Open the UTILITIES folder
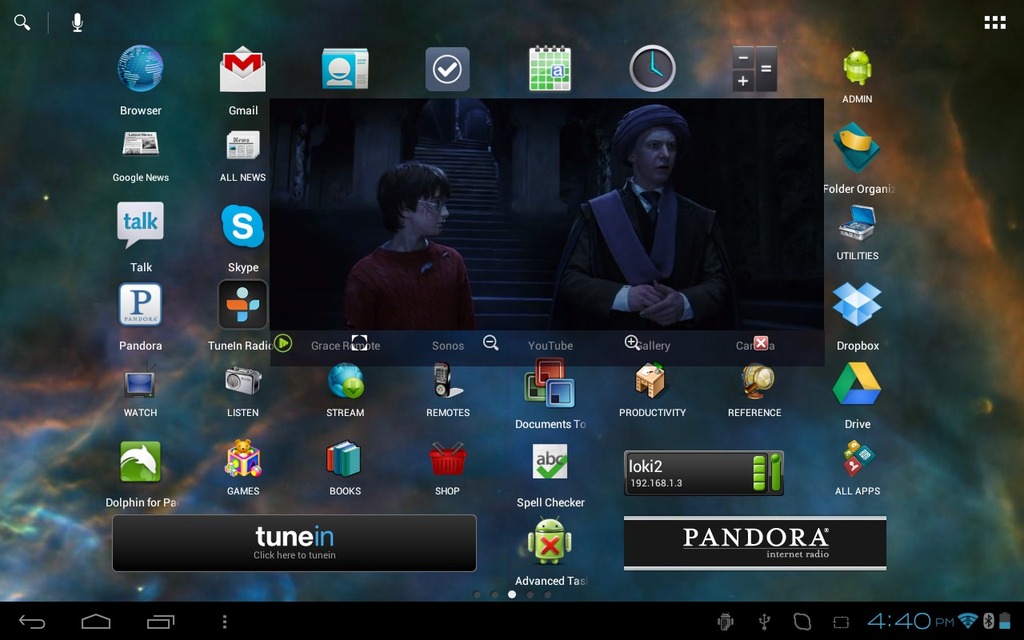1024x640 pixels. click(x=857, y=223)
